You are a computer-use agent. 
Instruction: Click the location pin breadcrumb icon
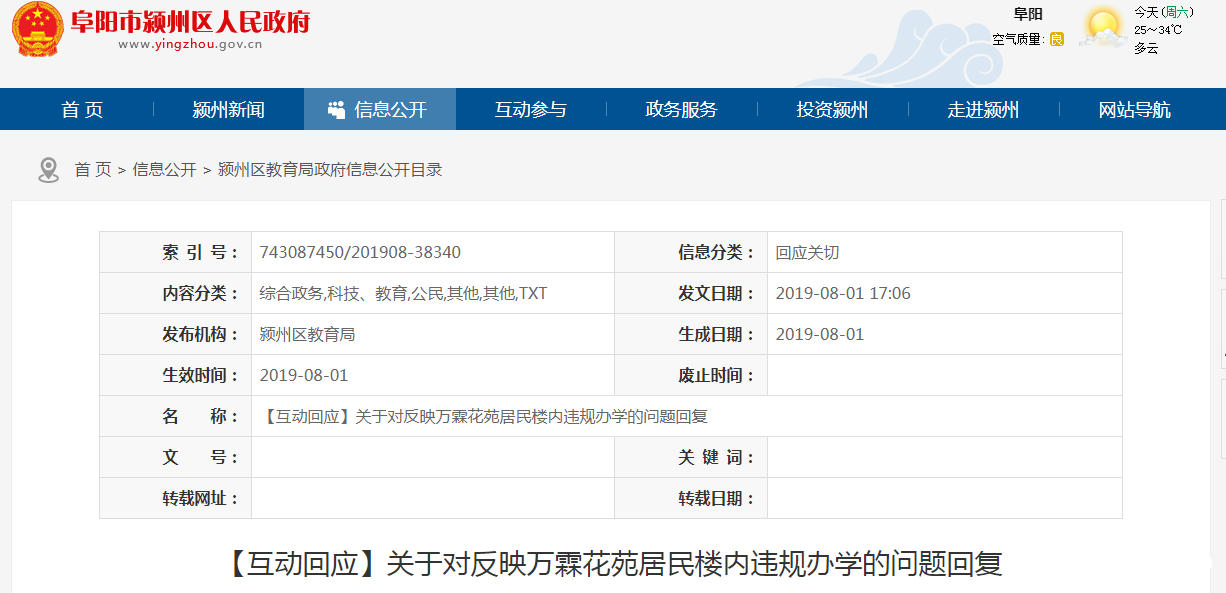coord(48,170)
